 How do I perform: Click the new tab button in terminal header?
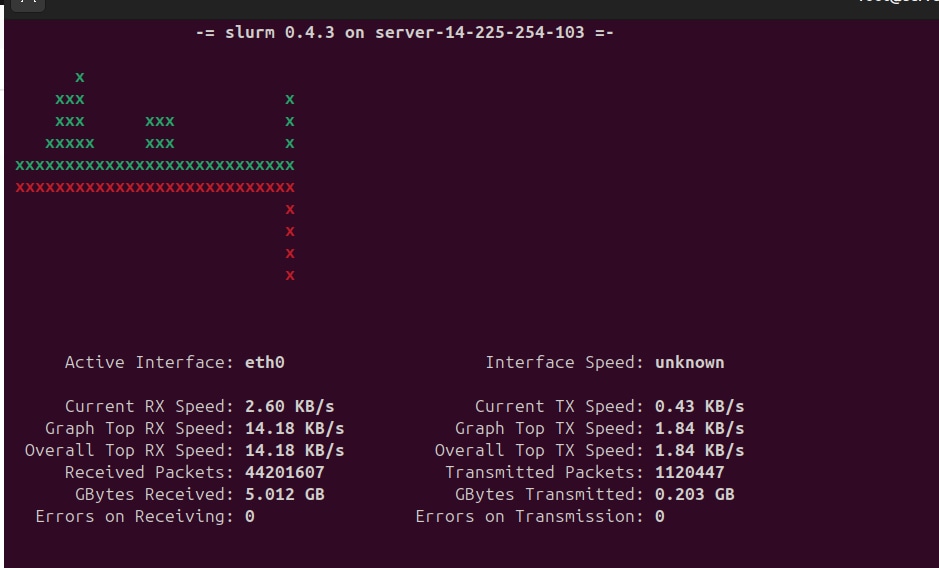click(28, 4)
